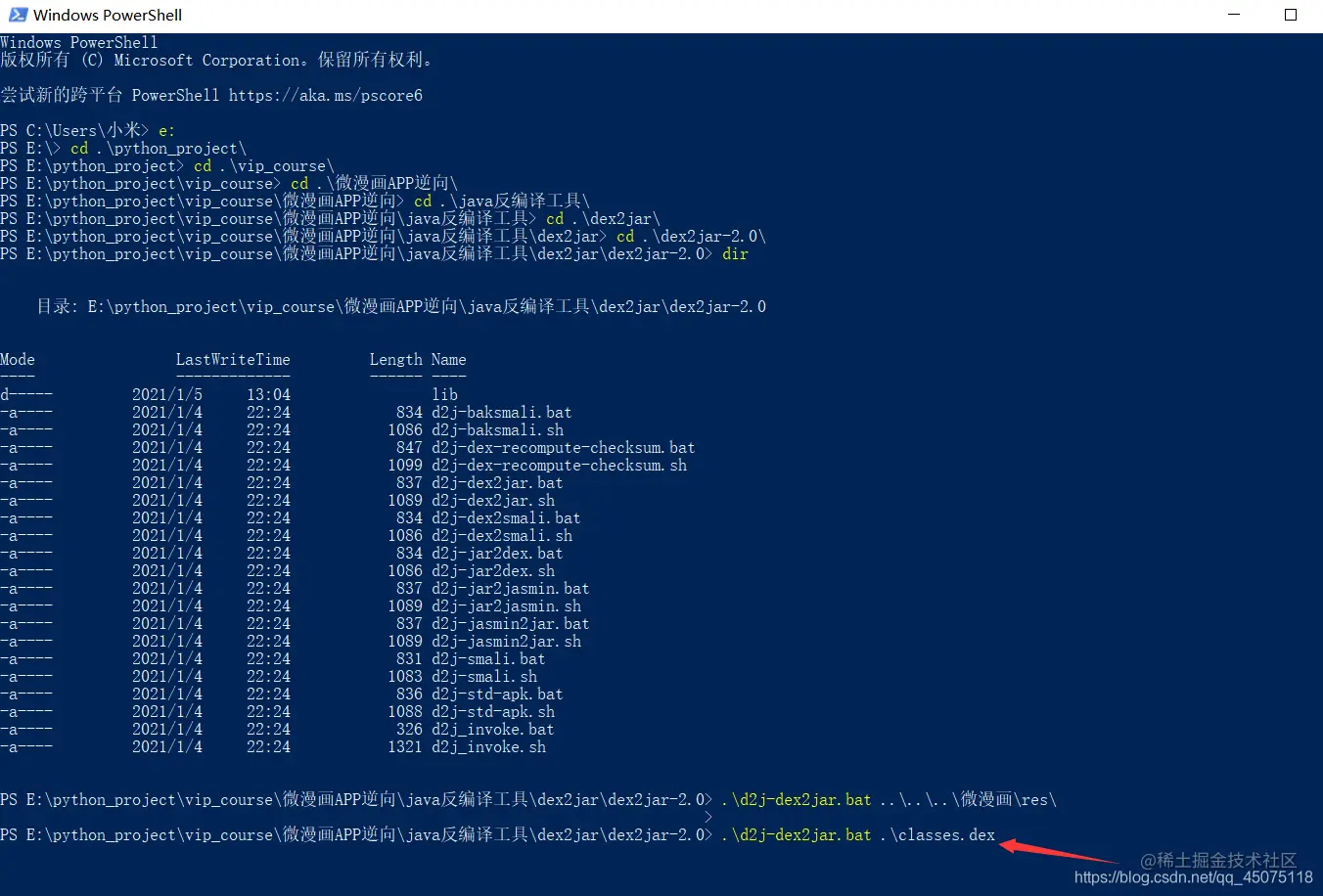Click the '.\微漫画APP逆向\' command argument
Screen dimensions: 1323x896
point(388,184)
